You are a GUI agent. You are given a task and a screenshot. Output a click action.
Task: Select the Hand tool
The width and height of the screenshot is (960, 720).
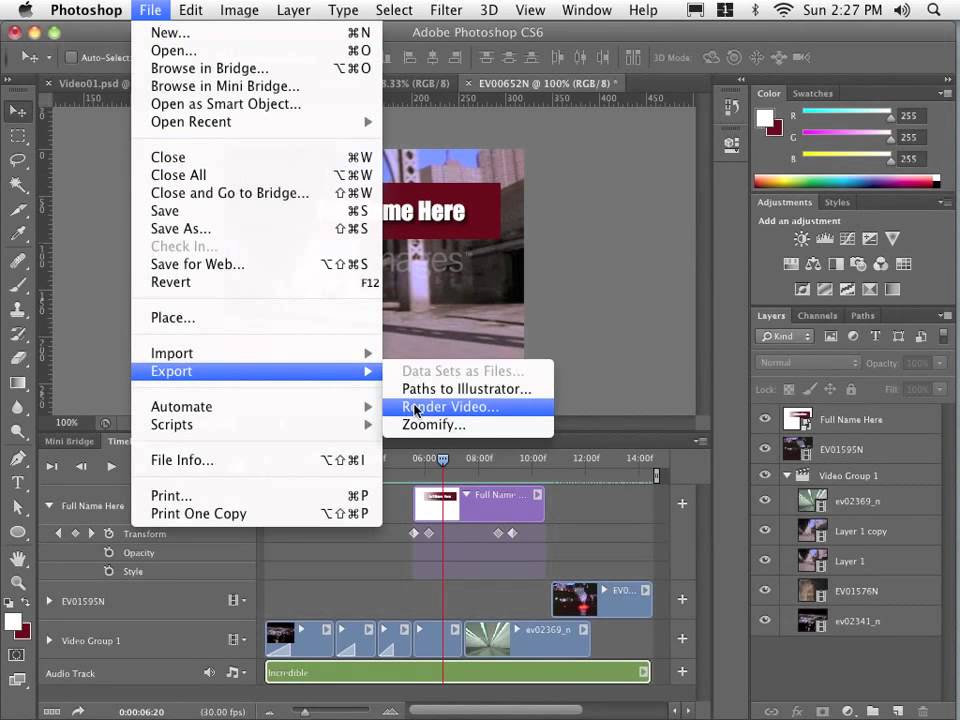click(x=18, y=558)
